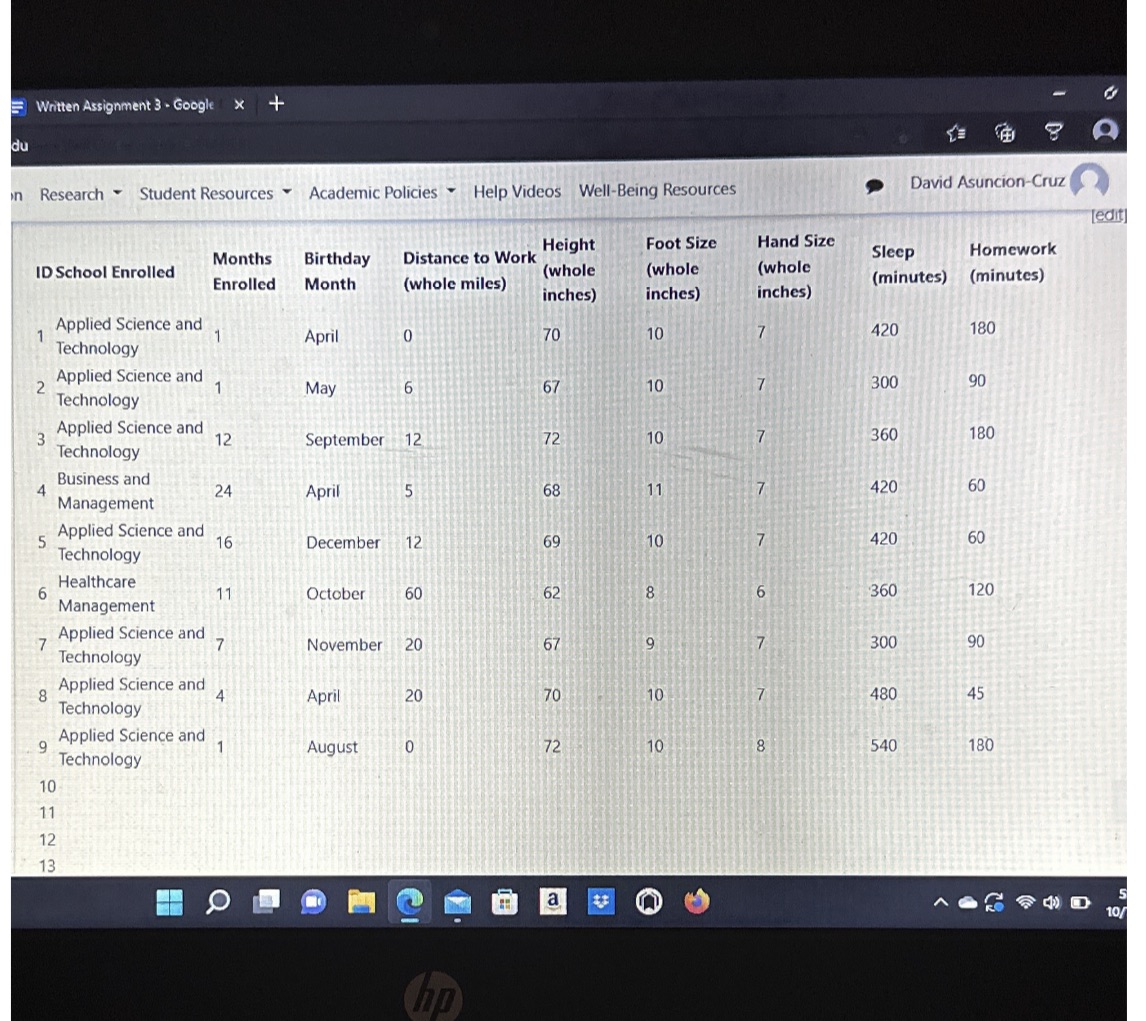Click the Mail icon in the taskbar
This screenshot has width=1146, height=1021.
(x=458, y=901)
